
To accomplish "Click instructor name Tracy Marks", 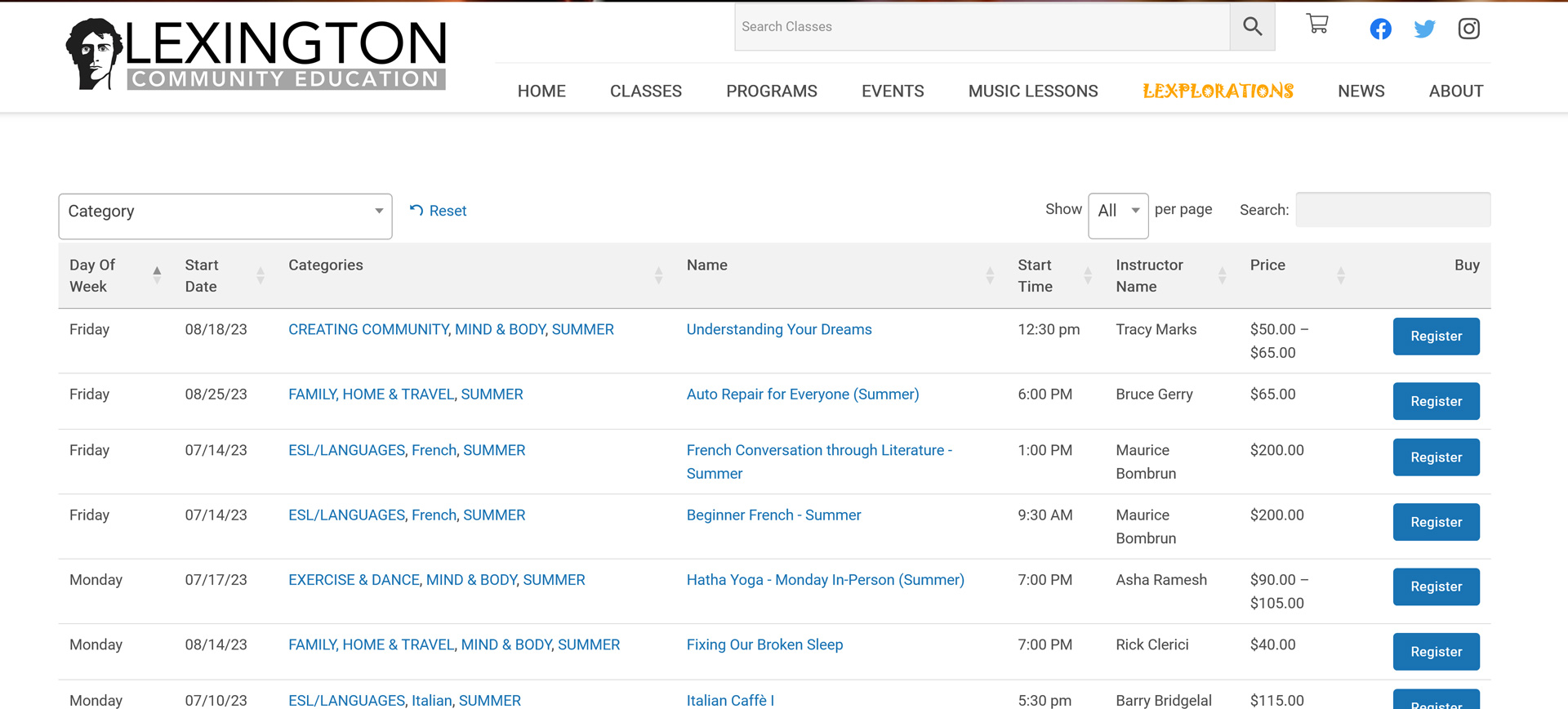I will pos(1156,329).
